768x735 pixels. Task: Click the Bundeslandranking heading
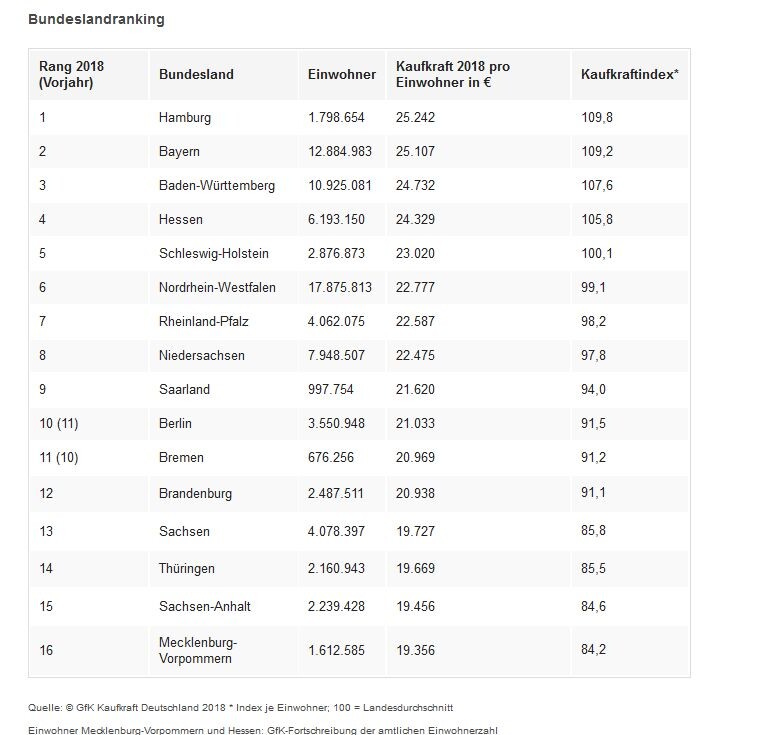[96, 20]
